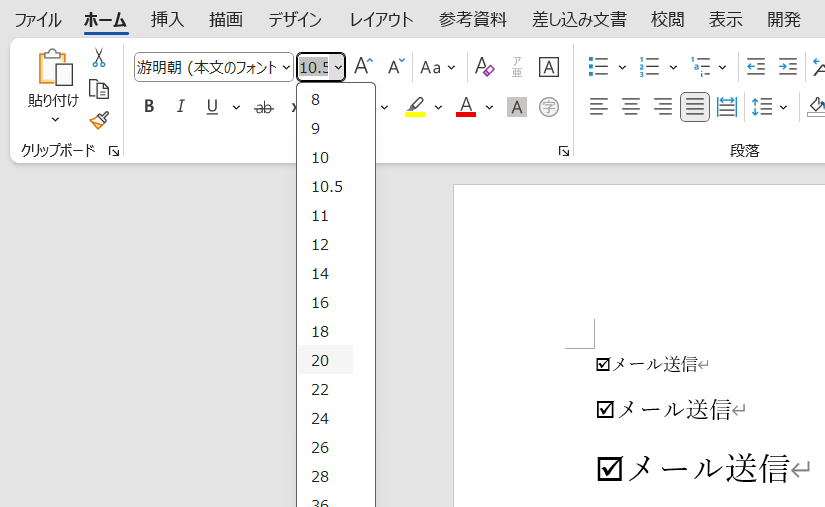Click the Cut scissors icon

tap(99, 57)
